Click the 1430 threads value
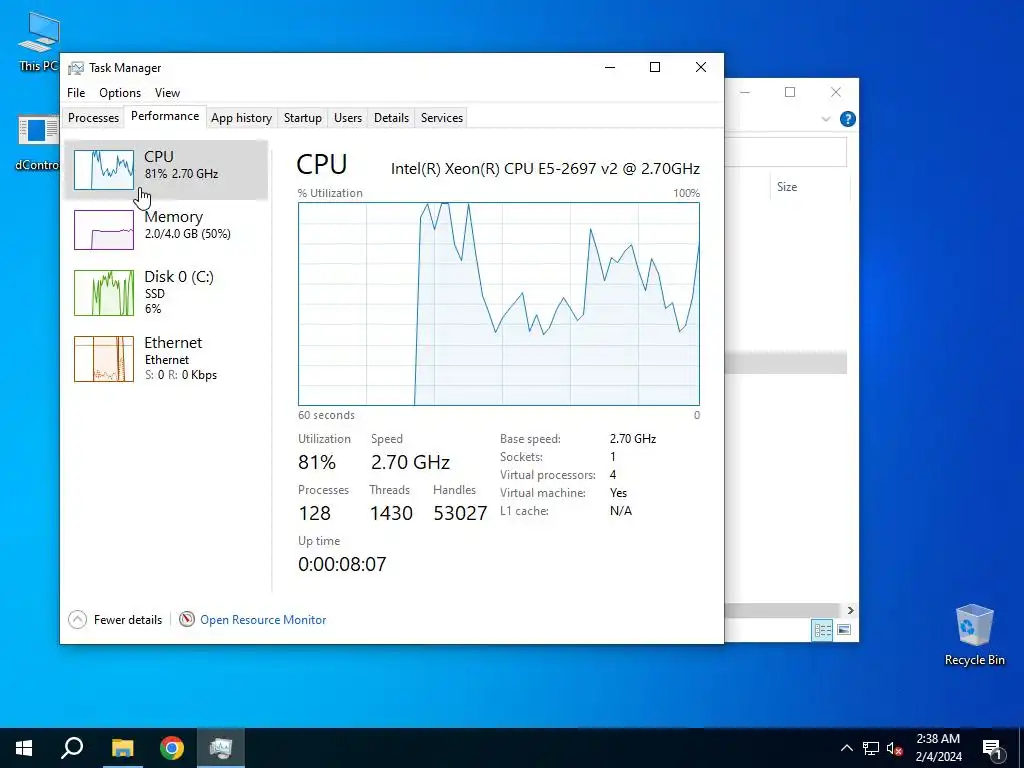1024x768 pixels. [391, 513]
